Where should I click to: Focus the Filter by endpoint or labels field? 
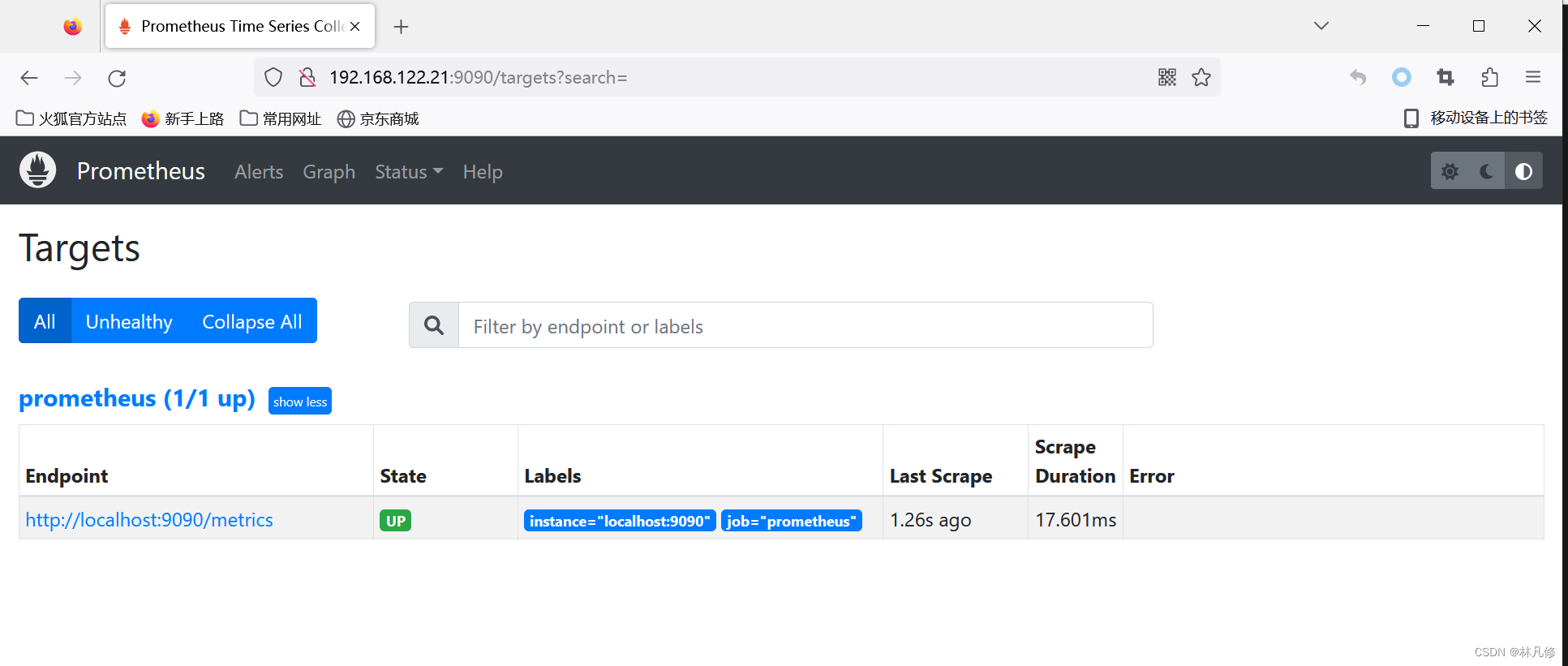pyautogui.click(x=805, y=325)
